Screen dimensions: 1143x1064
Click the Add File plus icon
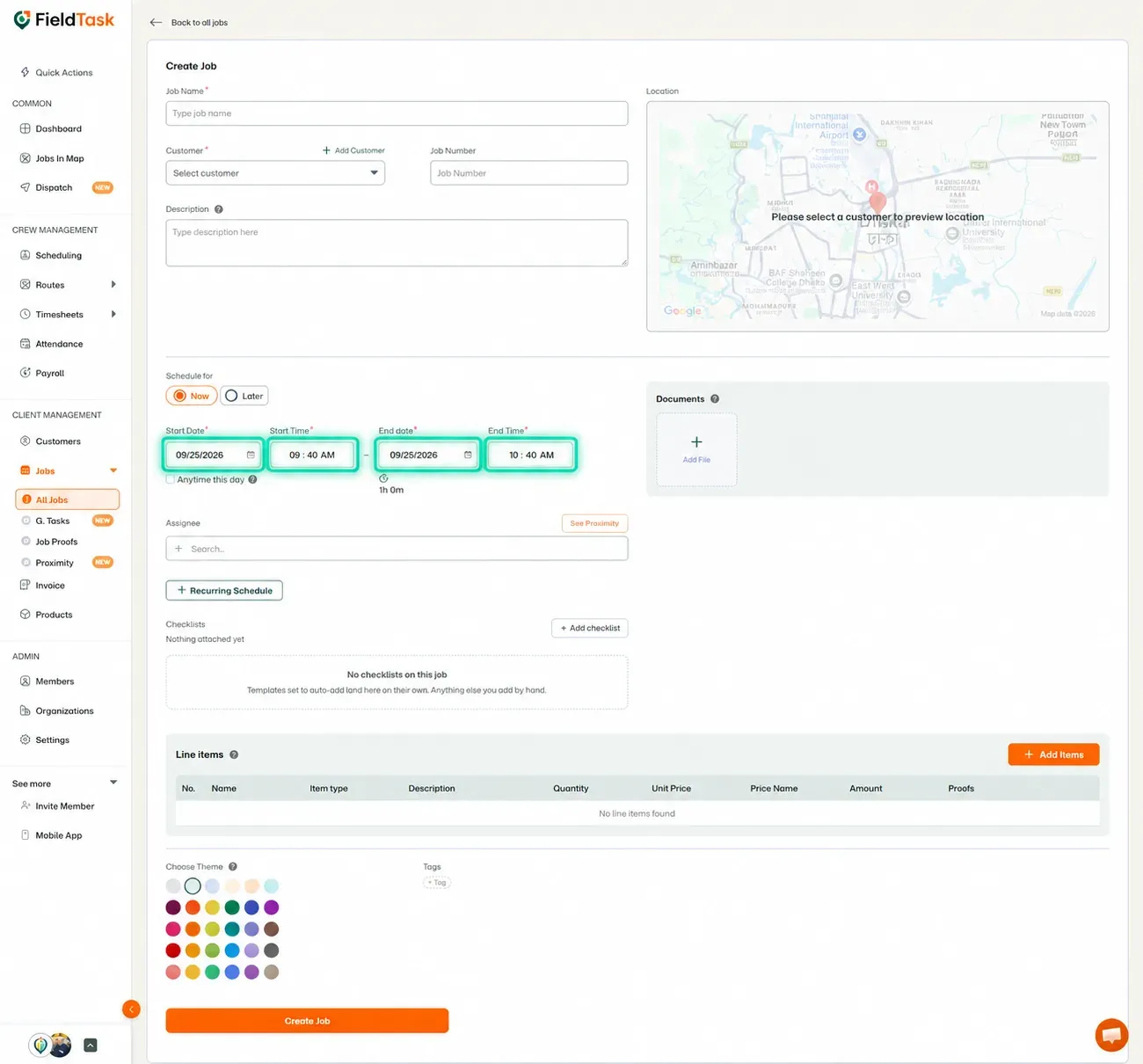coord(696,442)
